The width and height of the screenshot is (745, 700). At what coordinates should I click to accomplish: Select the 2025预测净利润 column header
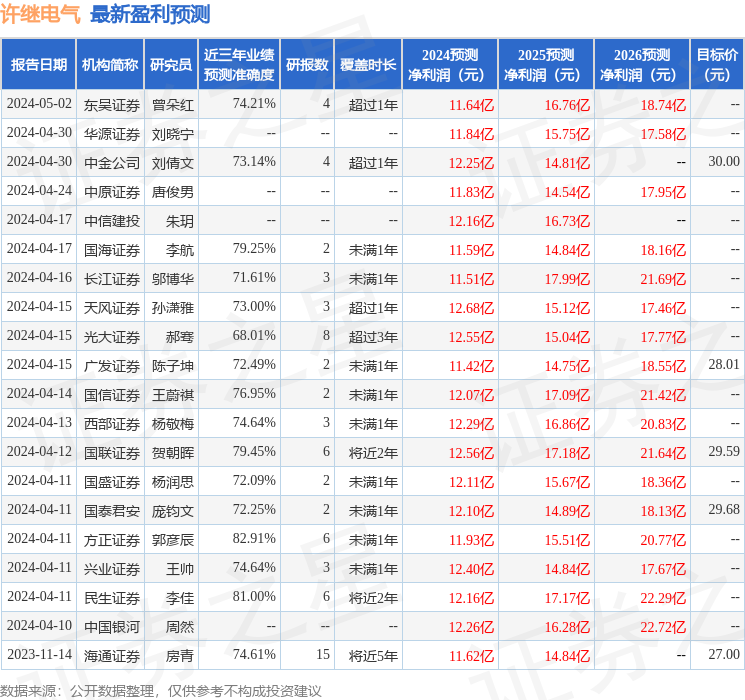tap(546, 65)
